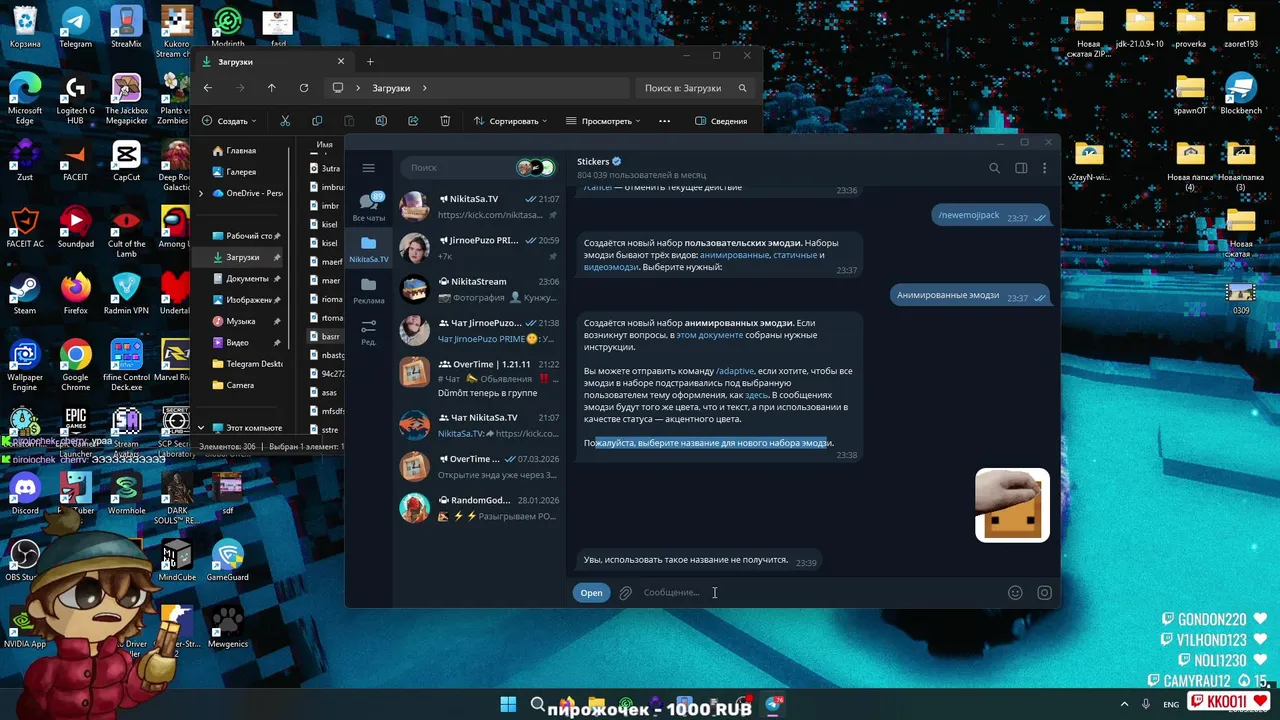Image resolution: width=1280 pixels, height=720 pixels.
Task: Go up one folder in Explorer
Action: [x=271, y=88]
